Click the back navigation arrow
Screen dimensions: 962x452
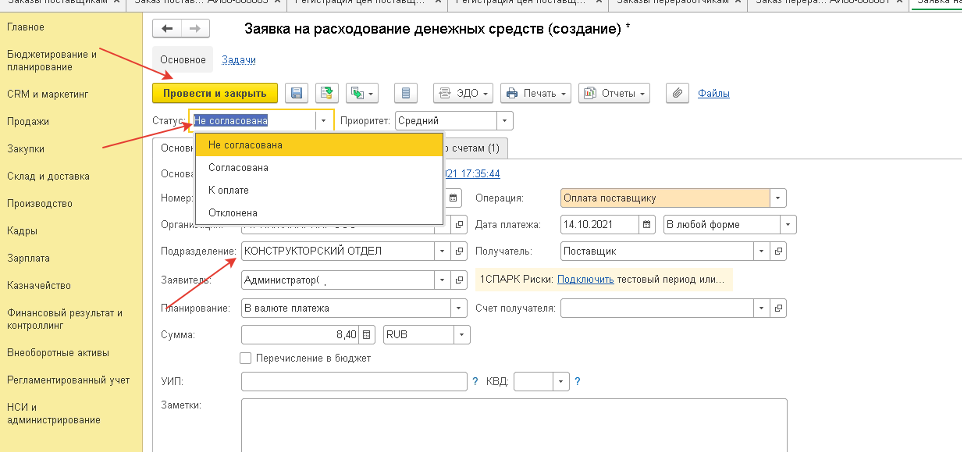(166, 29)
